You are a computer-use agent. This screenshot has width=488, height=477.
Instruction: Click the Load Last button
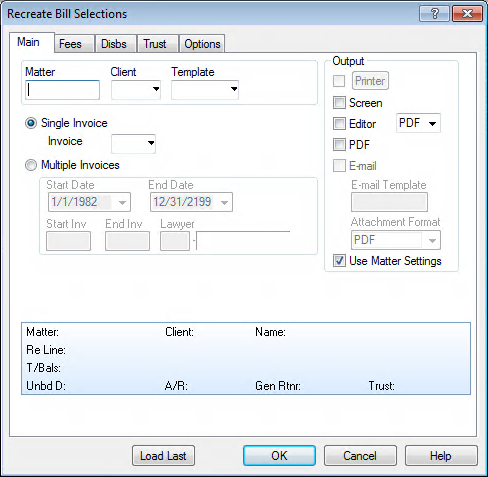tap(163, 456)
